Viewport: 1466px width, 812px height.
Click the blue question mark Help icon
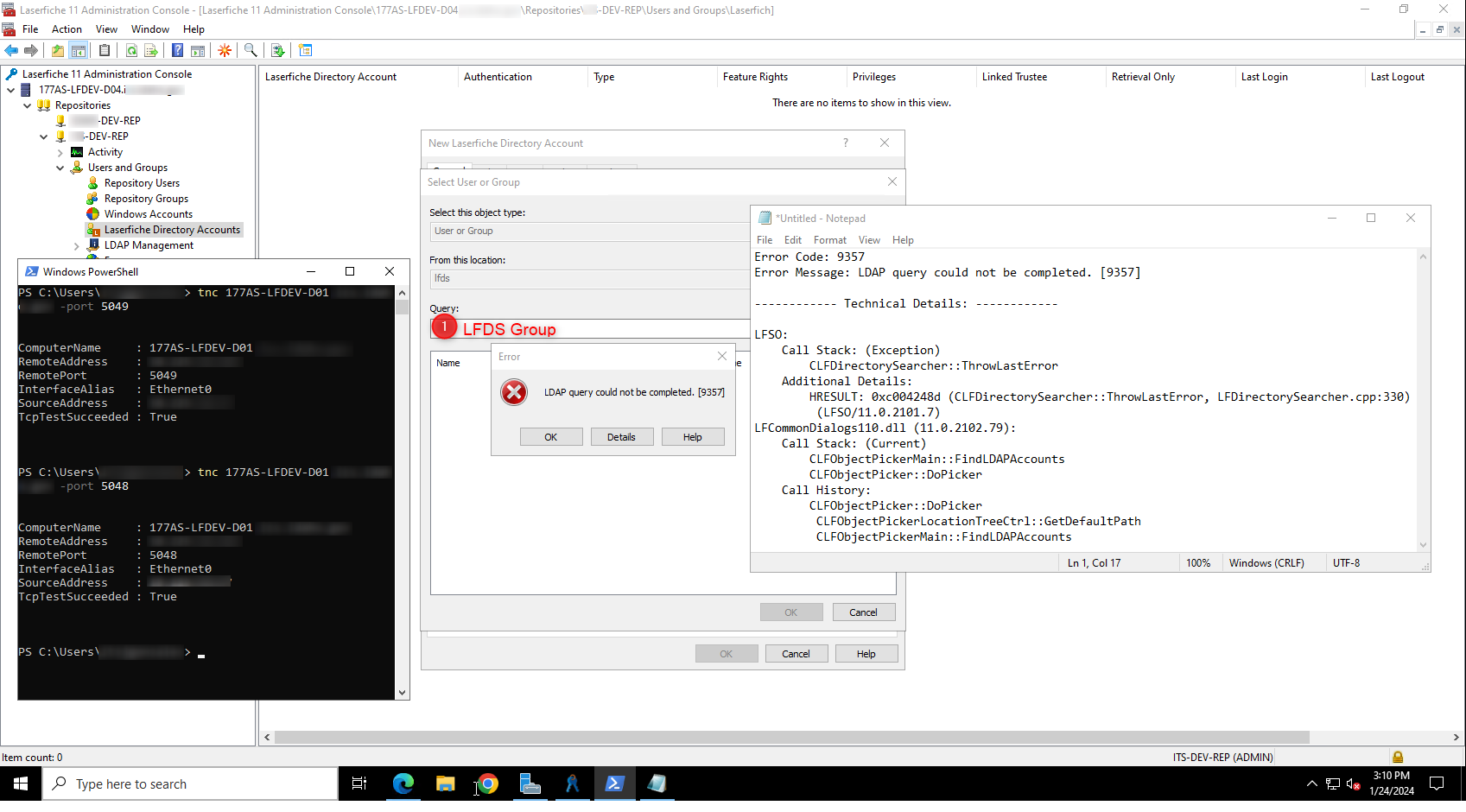(177, 51)
